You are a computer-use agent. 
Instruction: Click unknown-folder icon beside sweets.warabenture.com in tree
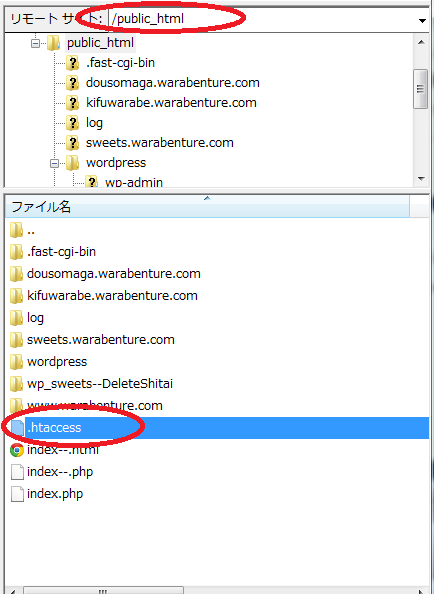72,143
